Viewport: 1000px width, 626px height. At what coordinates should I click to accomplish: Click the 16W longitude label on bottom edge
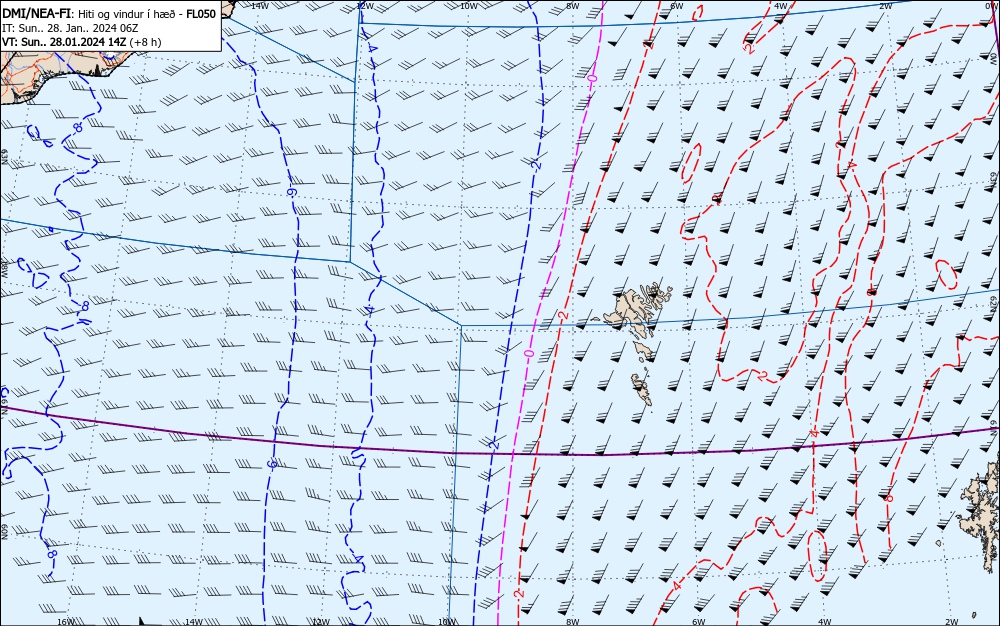(66, 622)
